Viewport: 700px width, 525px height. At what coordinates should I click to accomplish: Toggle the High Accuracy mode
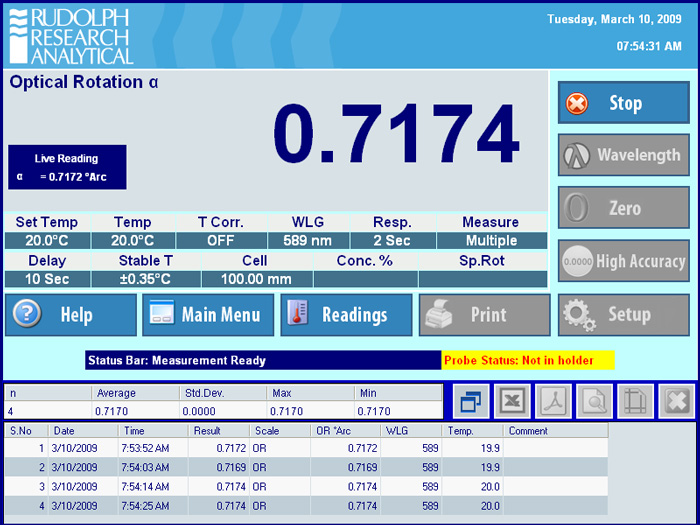(x=624, y=261)
